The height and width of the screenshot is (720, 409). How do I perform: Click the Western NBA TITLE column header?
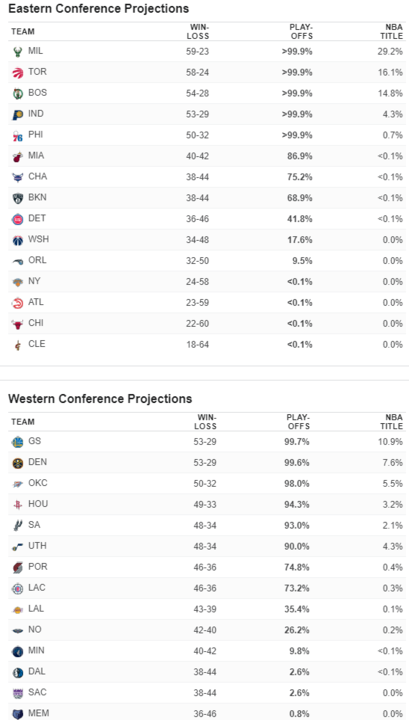coord(392,422)
